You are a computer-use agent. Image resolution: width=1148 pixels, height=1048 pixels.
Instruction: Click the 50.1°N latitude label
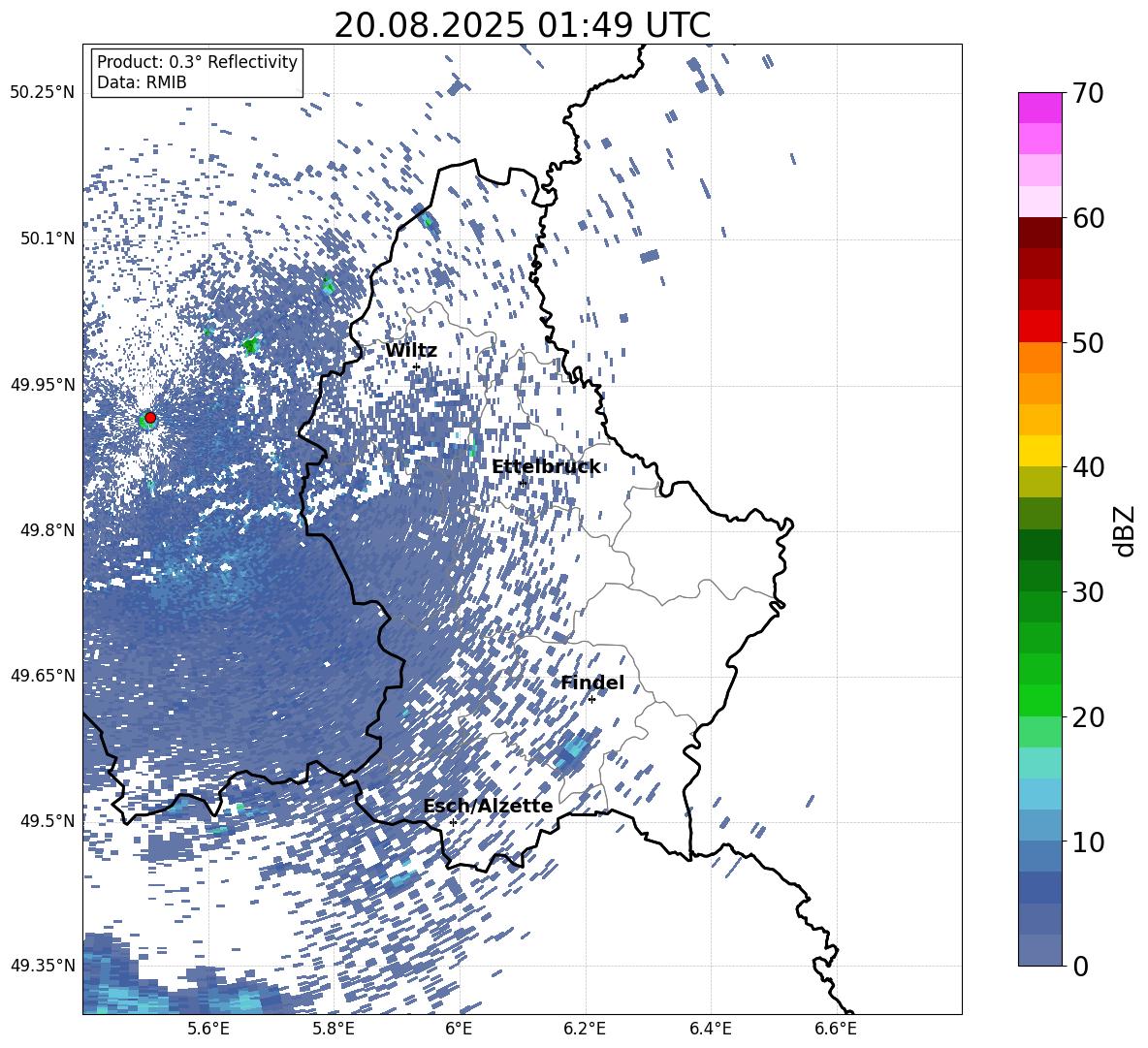click(47, 239)
